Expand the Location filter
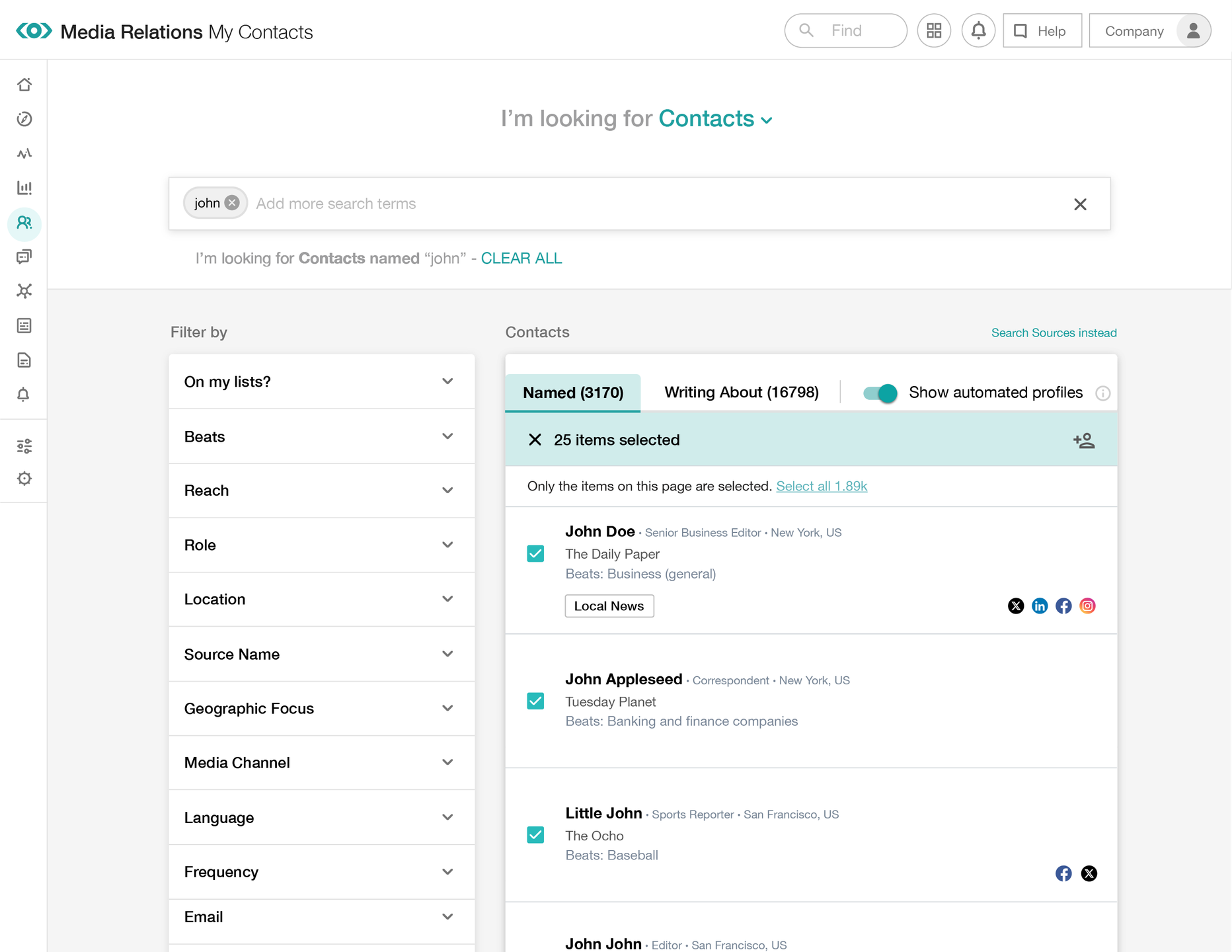Image resolution: width=1232 pixels, height=952 pixels. point(322,599)
